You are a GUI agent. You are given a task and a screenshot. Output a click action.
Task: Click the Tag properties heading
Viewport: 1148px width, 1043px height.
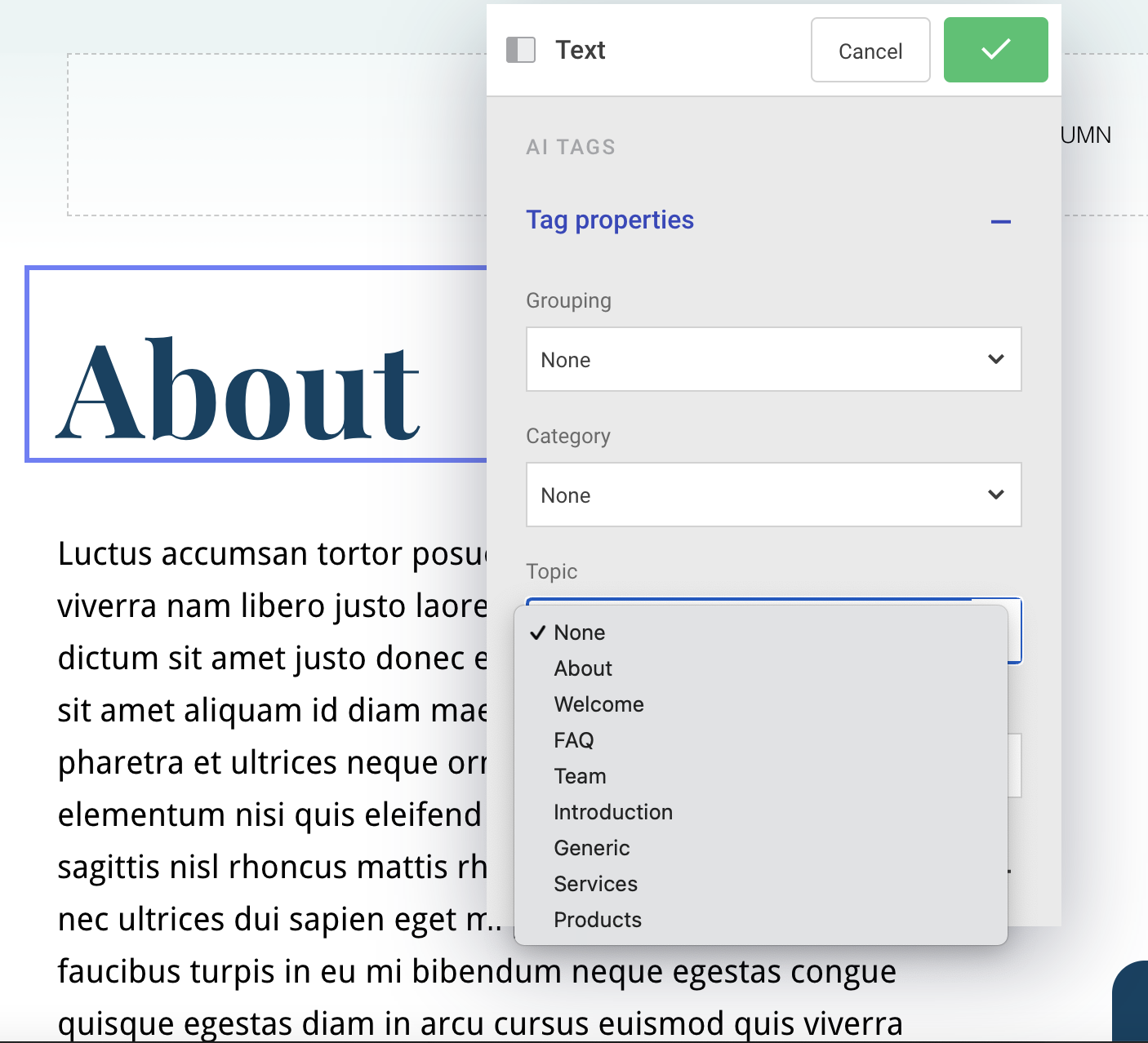click(x=610, y=220)
